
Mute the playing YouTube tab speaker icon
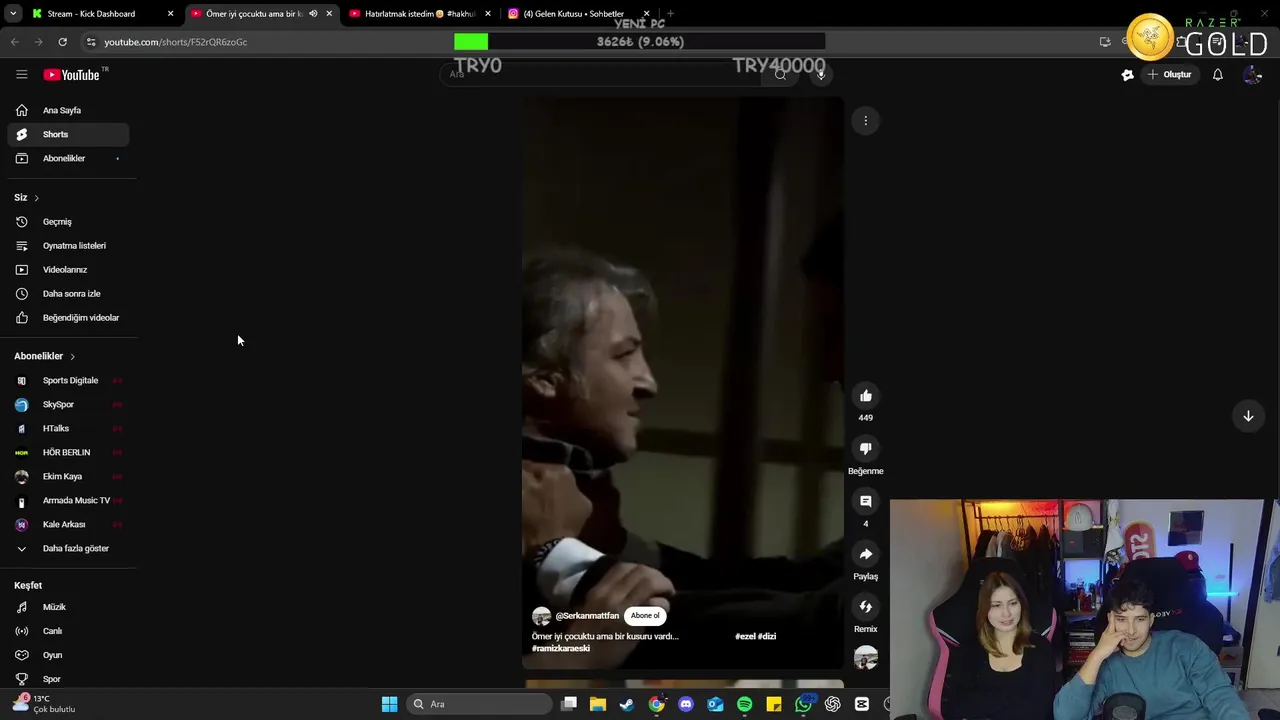[x=313, y=14]
